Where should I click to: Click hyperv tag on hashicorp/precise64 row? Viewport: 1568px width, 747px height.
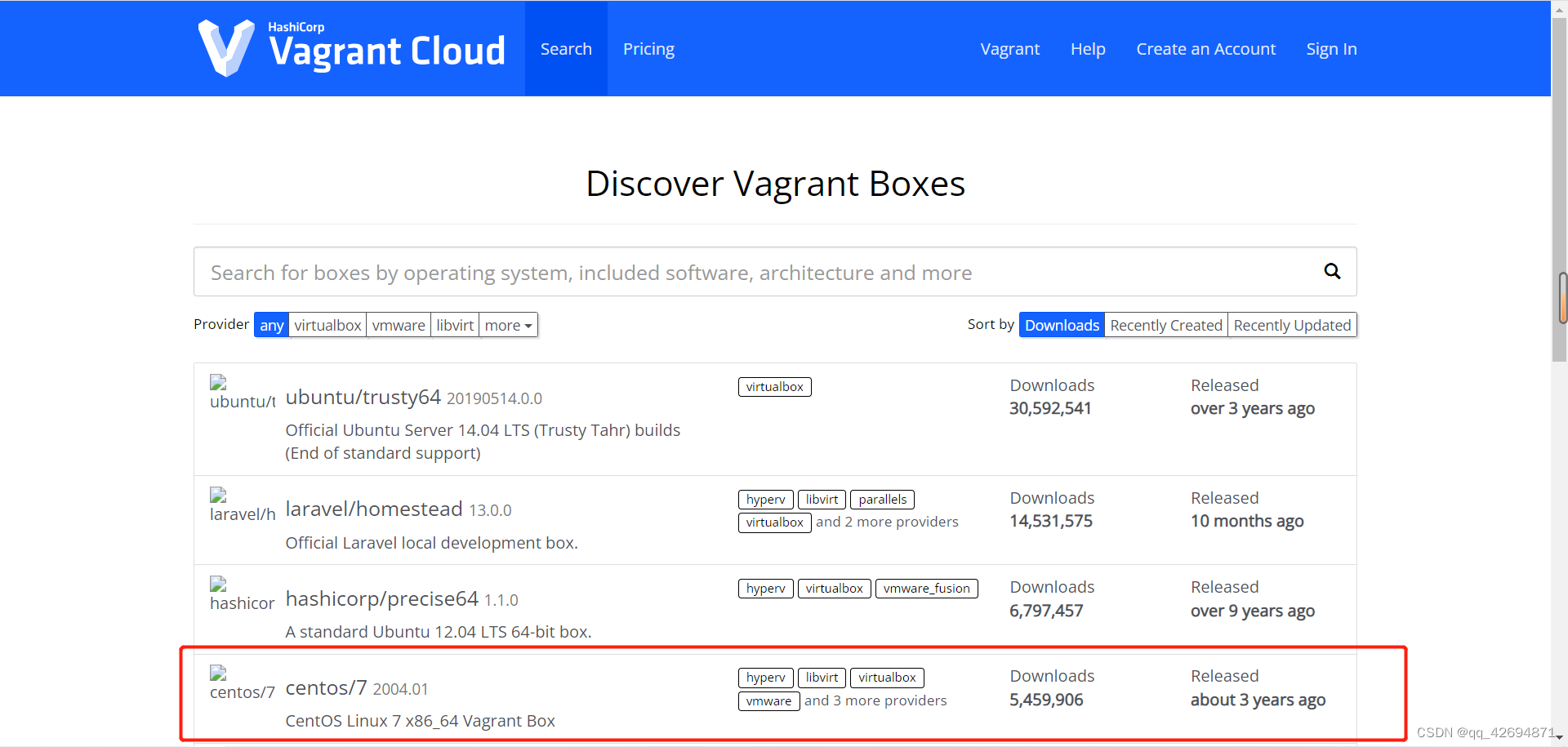pyautogui.click(x=765, y=589)
